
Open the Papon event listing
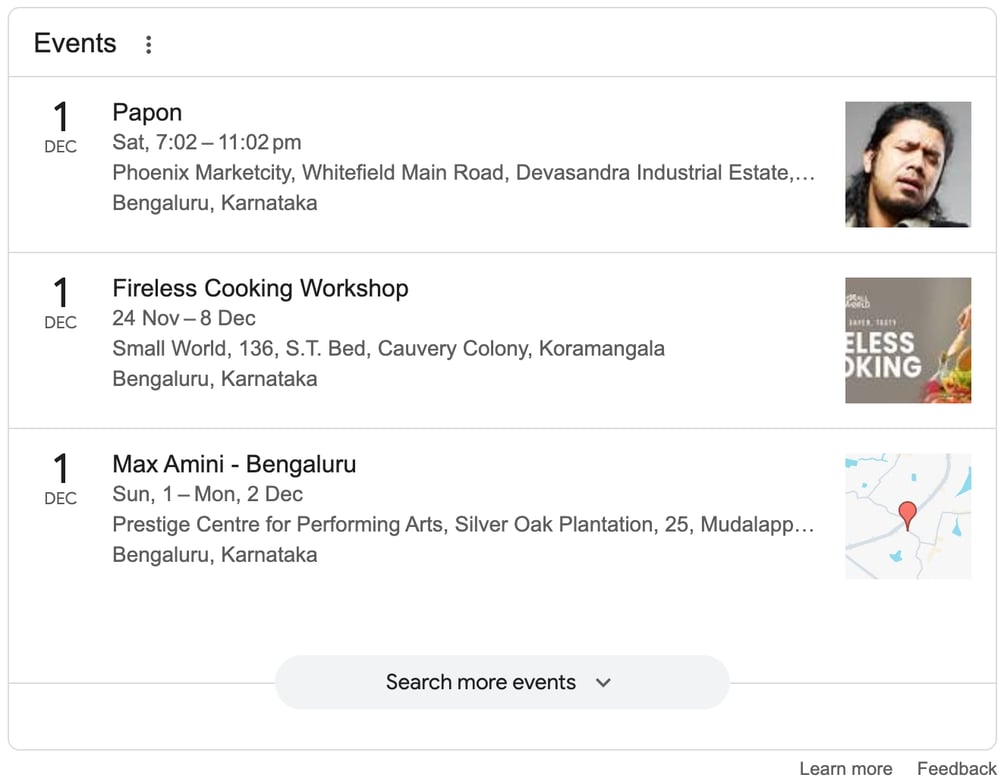pyautogui.click(x=147, y=112)
